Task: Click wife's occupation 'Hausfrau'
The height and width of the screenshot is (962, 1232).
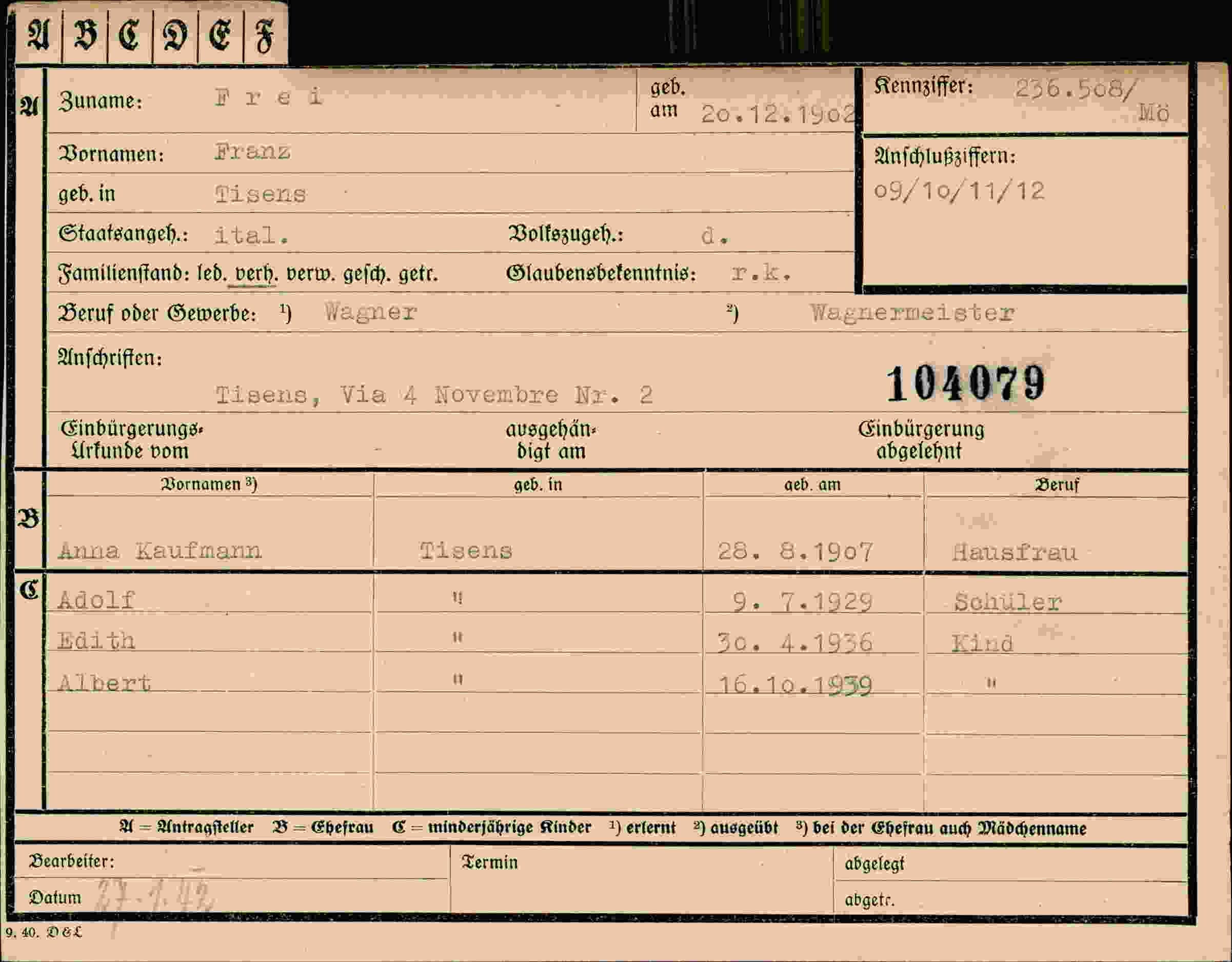Action: (x=1014, y=552)
